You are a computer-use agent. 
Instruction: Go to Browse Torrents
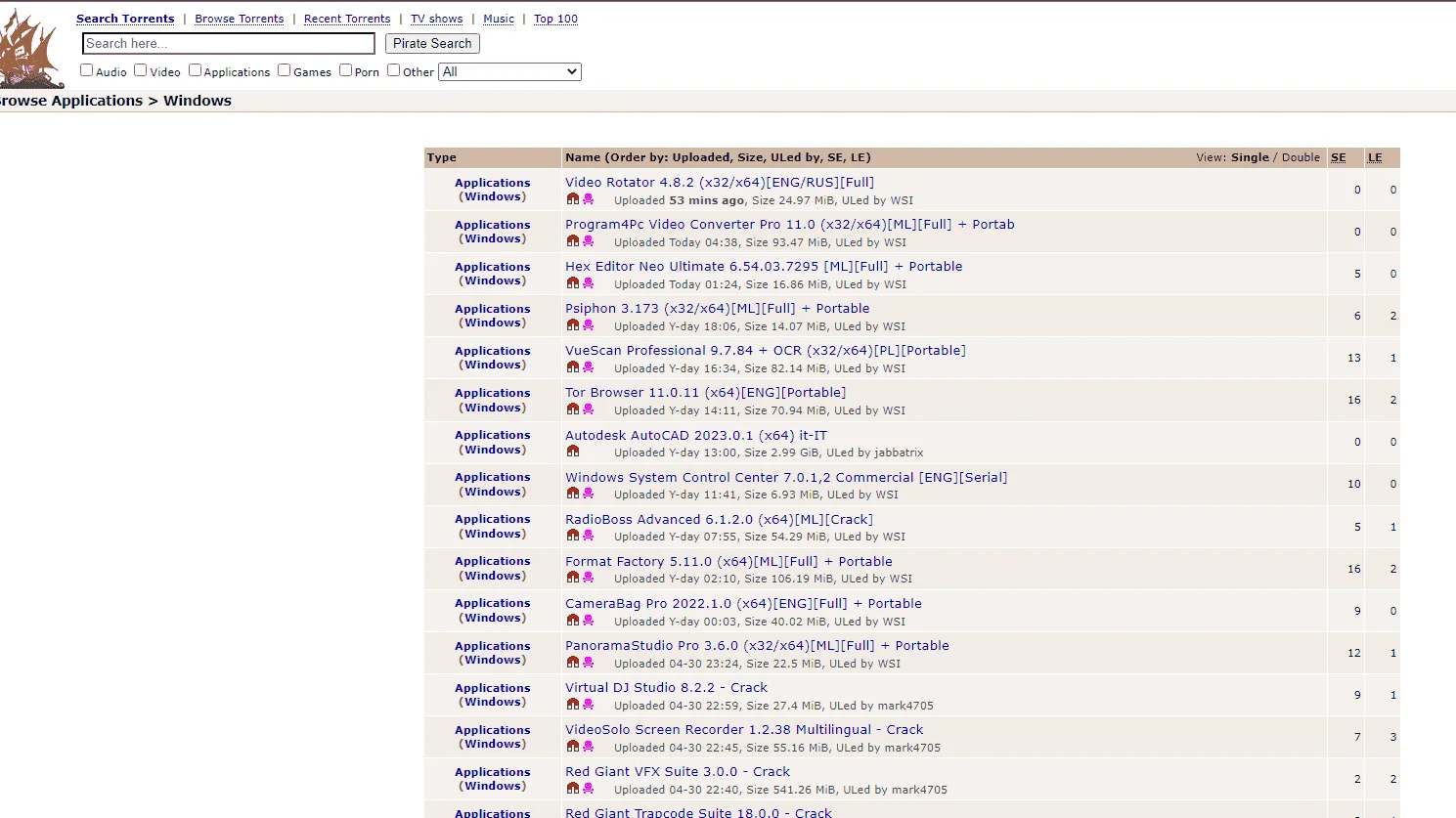(240, 19)
